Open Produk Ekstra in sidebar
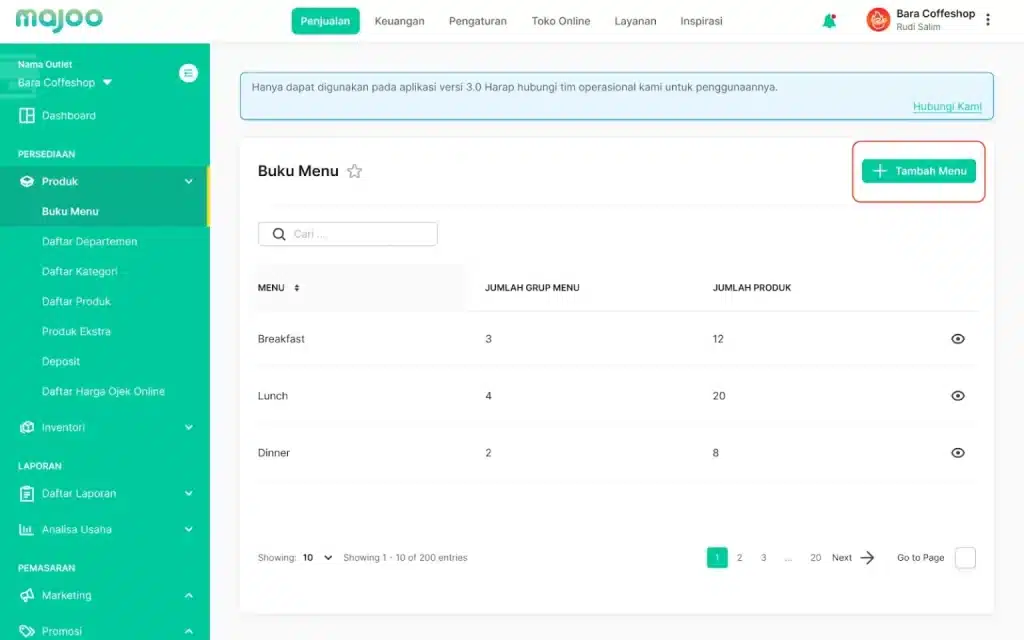The width and height of the screenshot is (1024, 640). 76,332
